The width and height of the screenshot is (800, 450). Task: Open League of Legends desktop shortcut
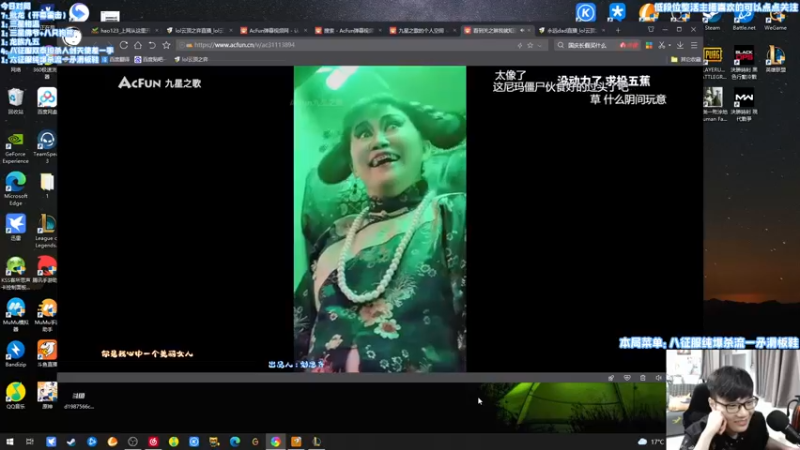click(46, 231)
